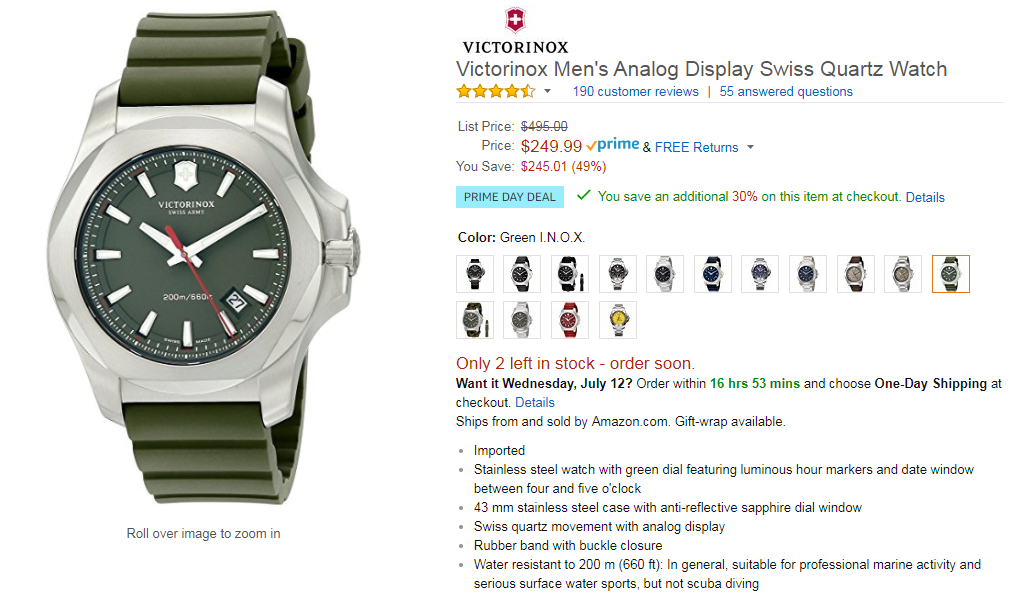Expand the star rating breakdown arrow
1030x605 pixels.
(548, 92)
